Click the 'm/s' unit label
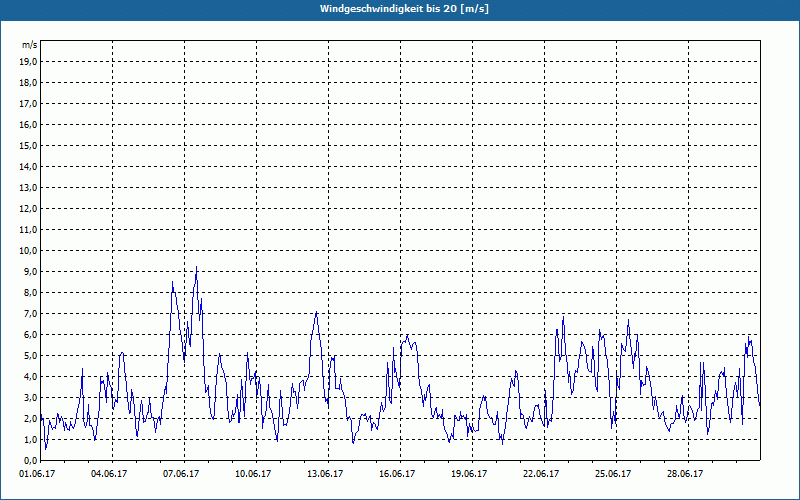Screen dimensions: 800x500 (29, 45)
